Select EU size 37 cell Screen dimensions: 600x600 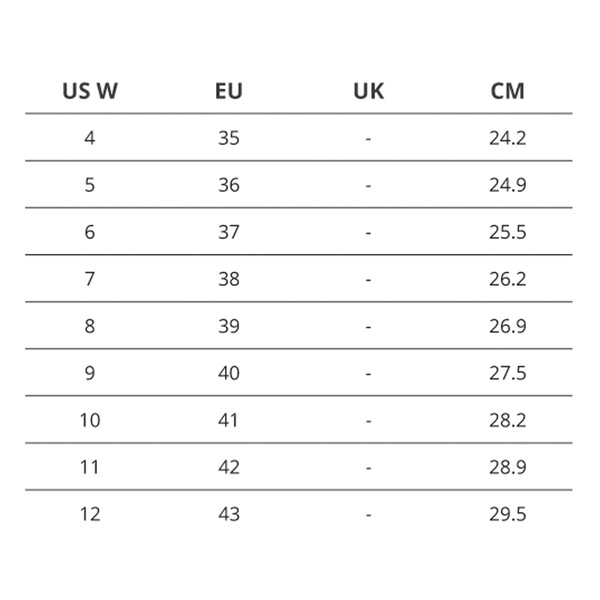coord(229,232)
